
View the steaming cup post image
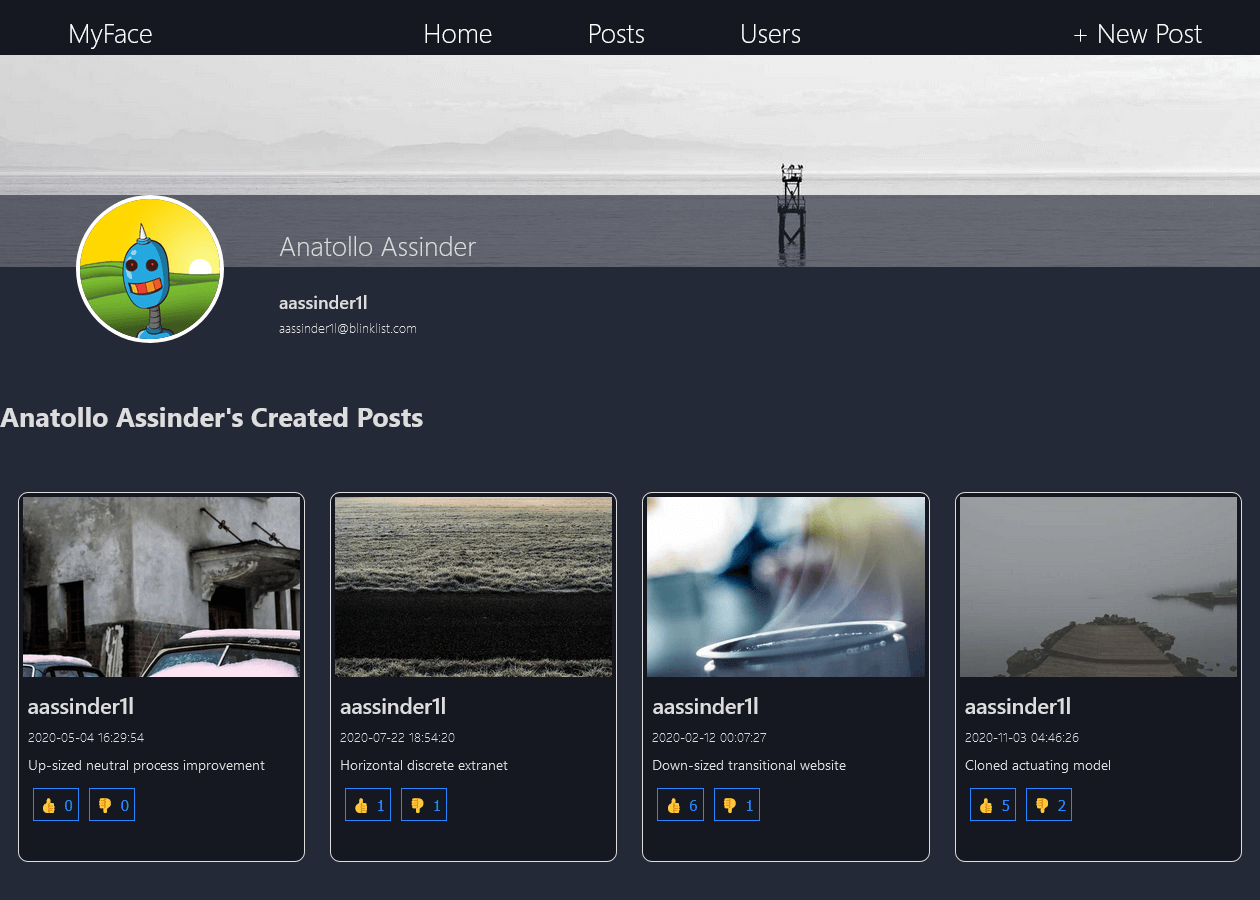(x=786, y=587)
